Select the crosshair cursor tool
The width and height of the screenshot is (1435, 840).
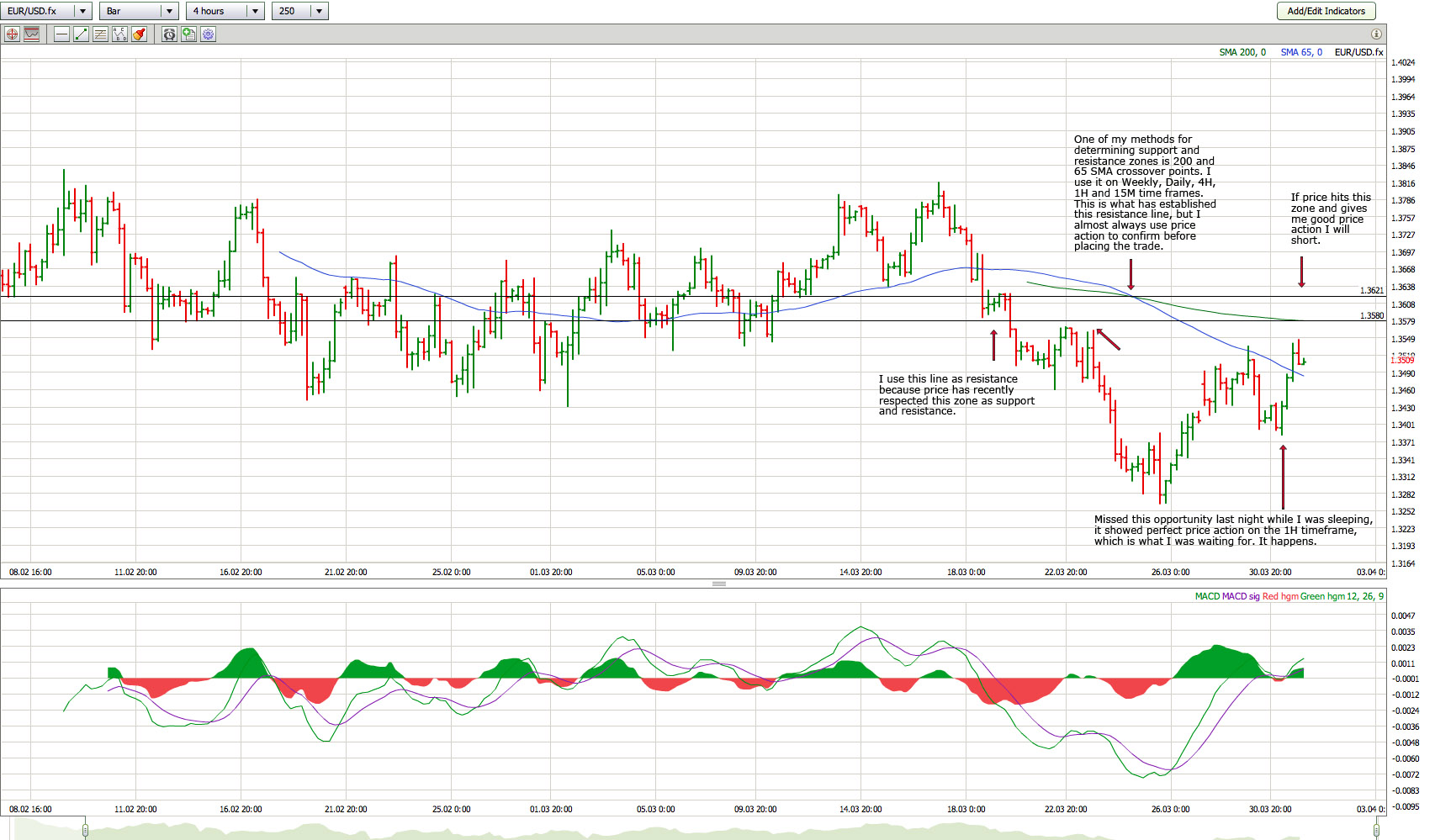point(12,34)
